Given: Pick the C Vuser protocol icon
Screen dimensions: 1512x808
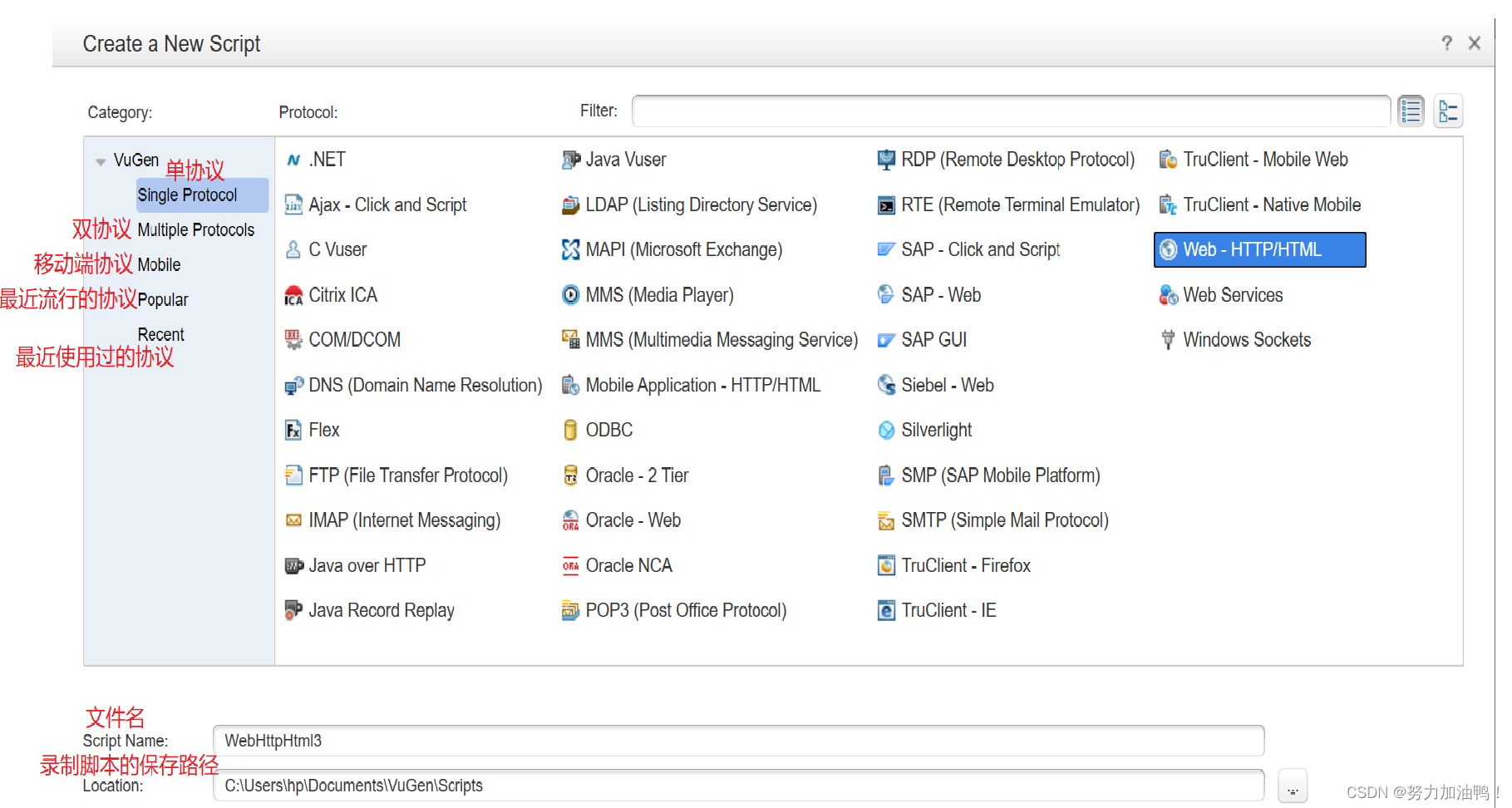Looking at the screenshot, I should click(x=293, y=249).
